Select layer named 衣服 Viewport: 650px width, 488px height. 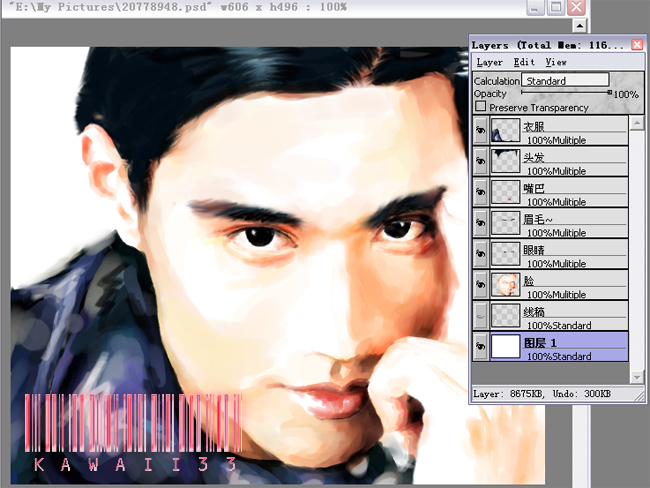coord(534,126)
